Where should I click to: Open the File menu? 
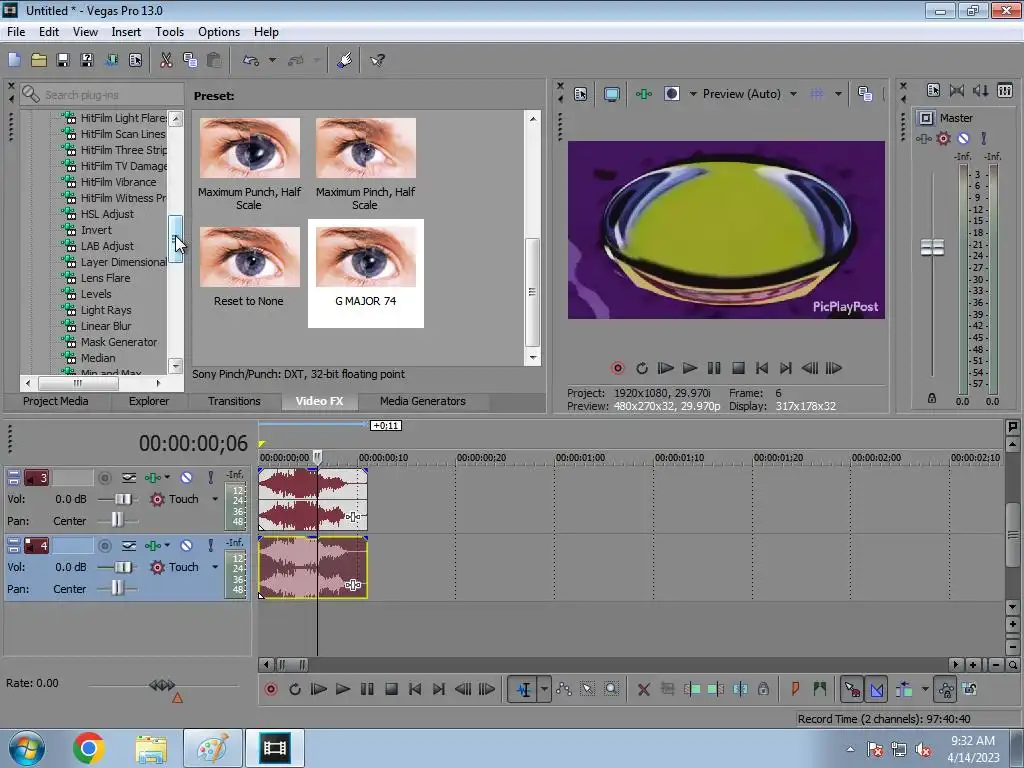(x=16, y=32)
